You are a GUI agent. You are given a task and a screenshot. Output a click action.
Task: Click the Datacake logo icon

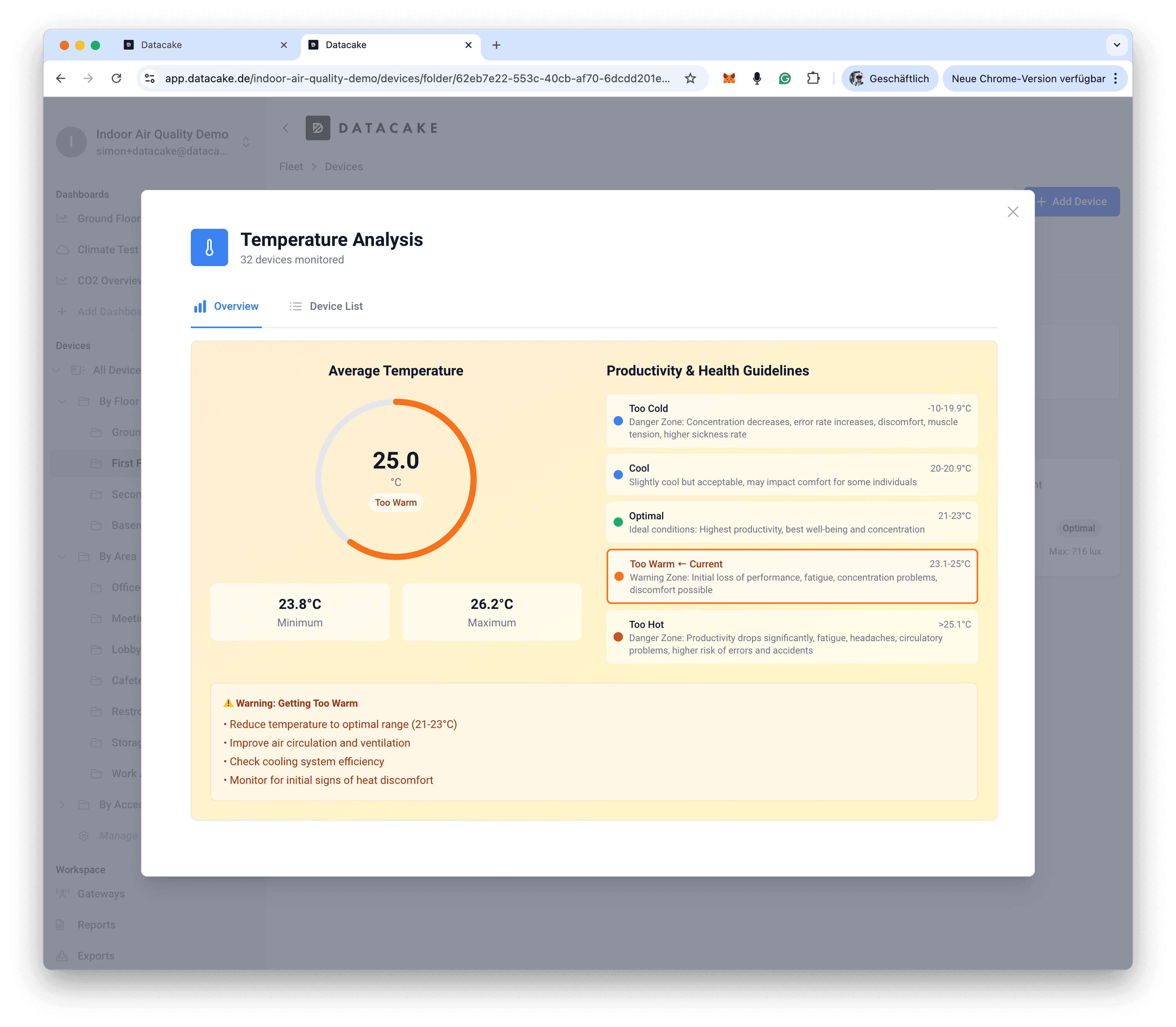point(318,128)
